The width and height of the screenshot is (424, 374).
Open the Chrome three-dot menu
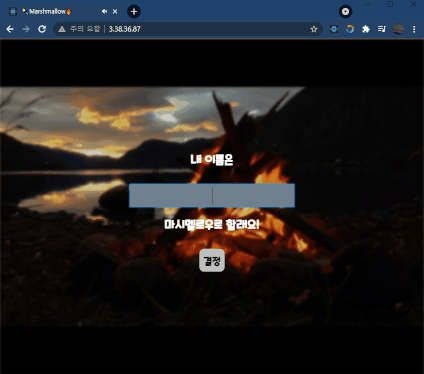tap(414, 29)
